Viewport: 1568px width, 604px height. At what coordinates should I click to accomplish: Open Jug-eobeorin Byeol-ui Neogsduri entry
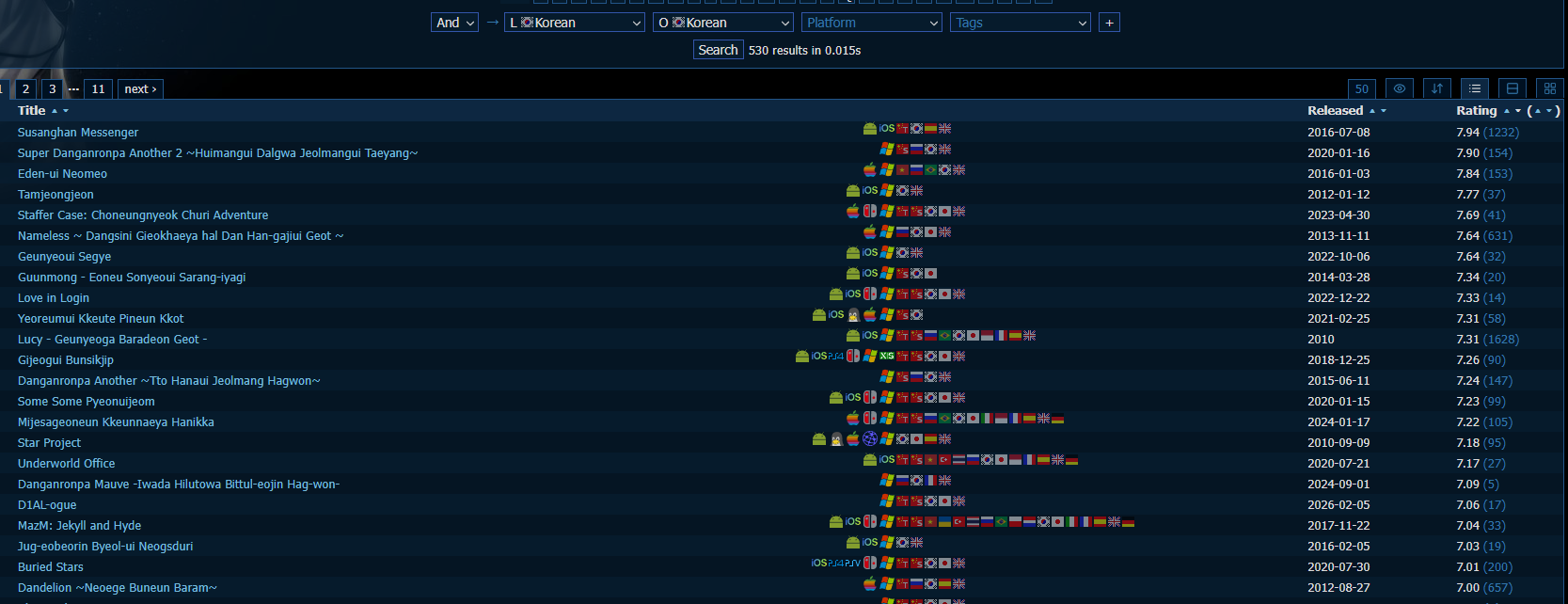[x=105, y=547]
